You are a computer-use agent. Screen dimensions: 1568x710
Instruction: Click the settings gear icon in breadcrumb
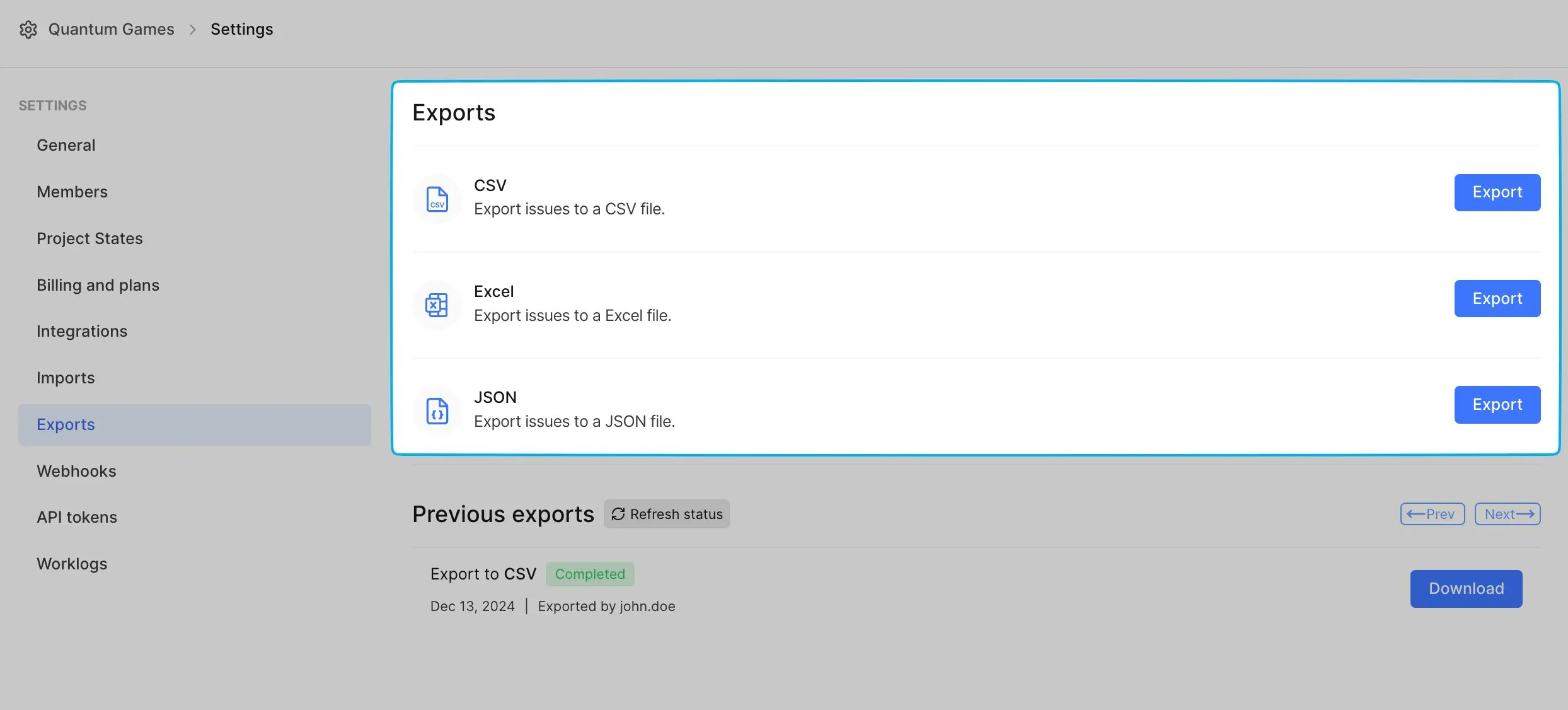point(28,29)
